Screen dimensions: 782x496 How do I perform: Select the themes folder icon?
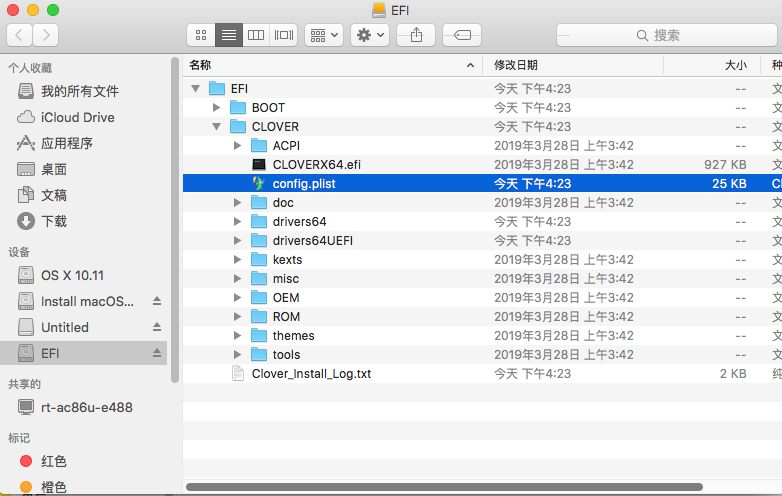259,335
